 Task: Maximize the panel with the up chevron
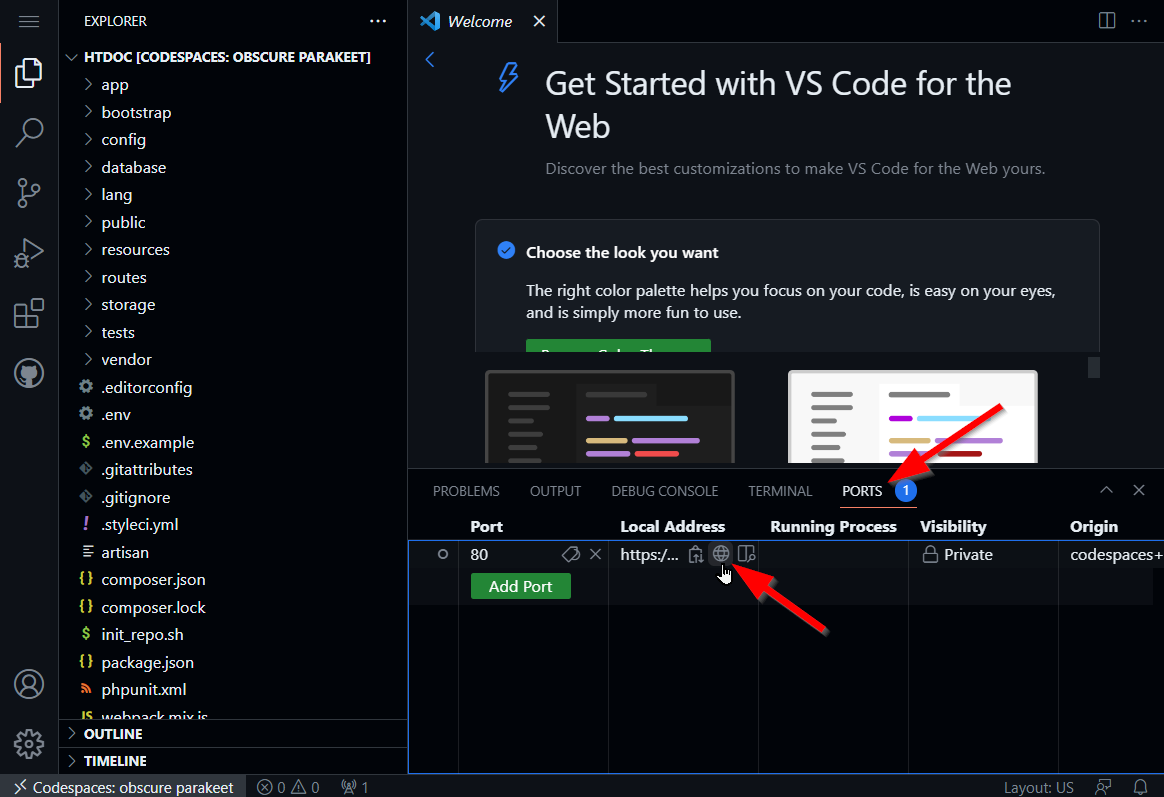(1106, 490)
